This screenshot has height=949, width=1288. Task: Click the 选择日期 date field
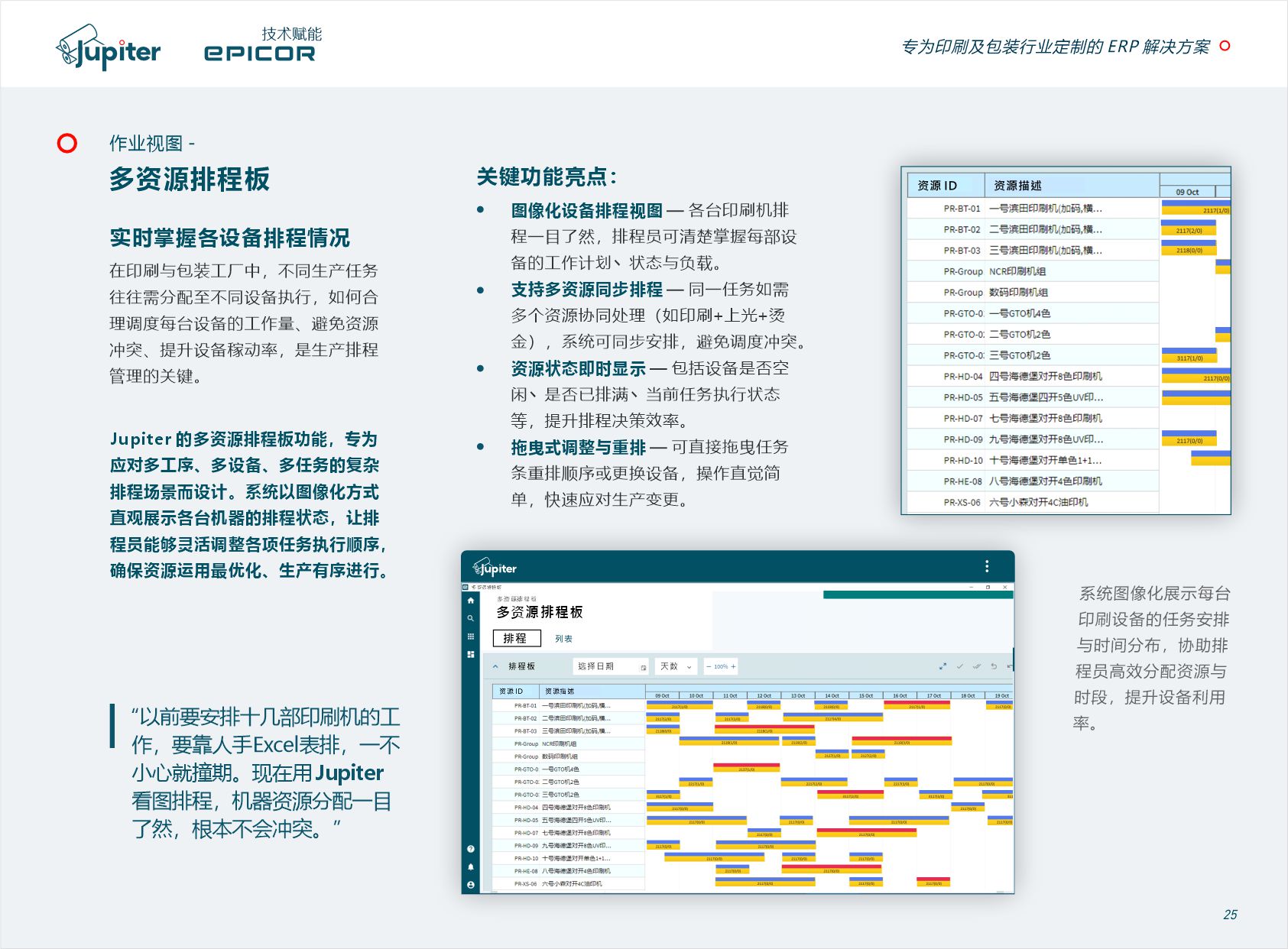coord(611,666)
